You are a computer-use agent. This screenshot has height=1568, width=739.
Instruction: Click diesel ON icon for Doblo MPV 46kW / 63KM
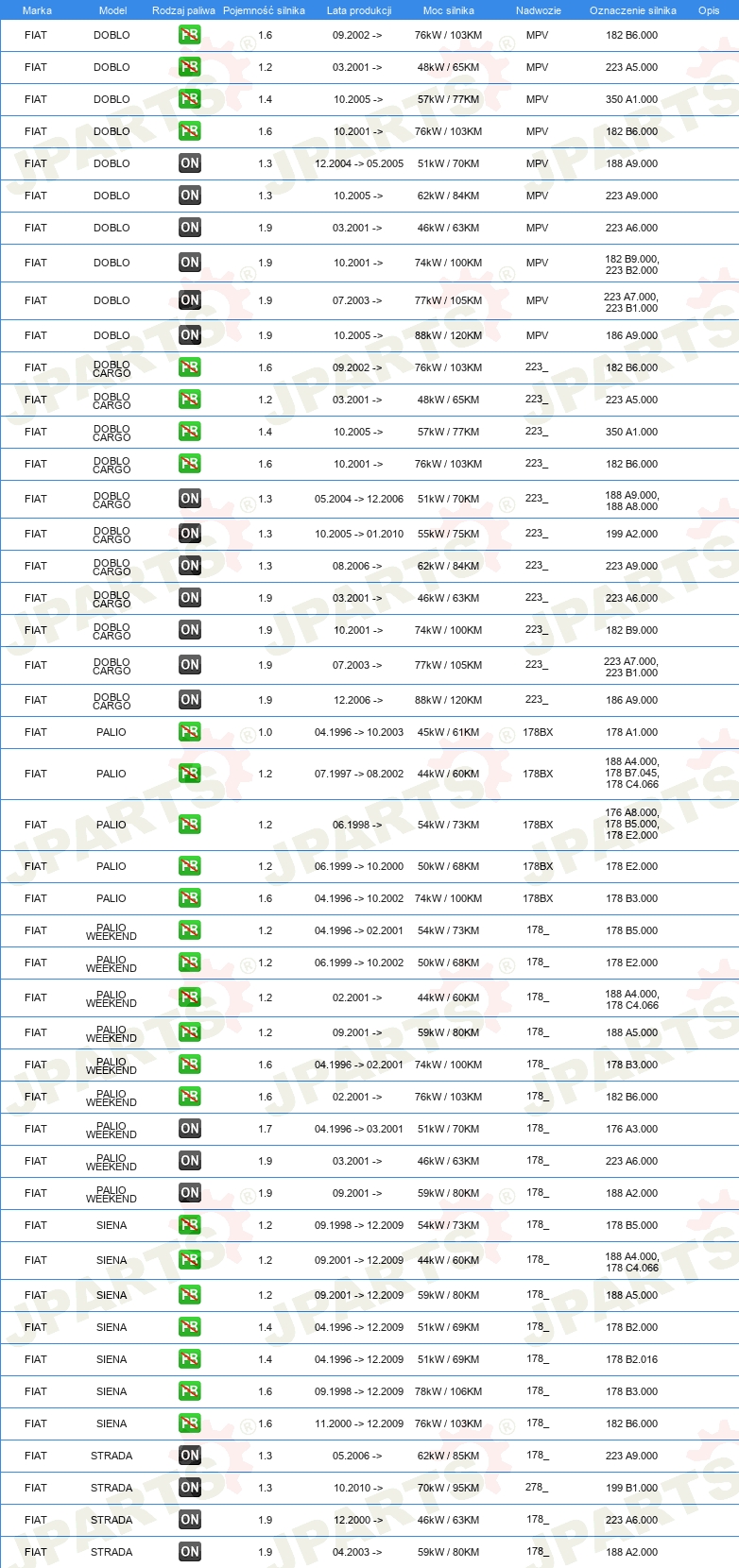(190, 228)
